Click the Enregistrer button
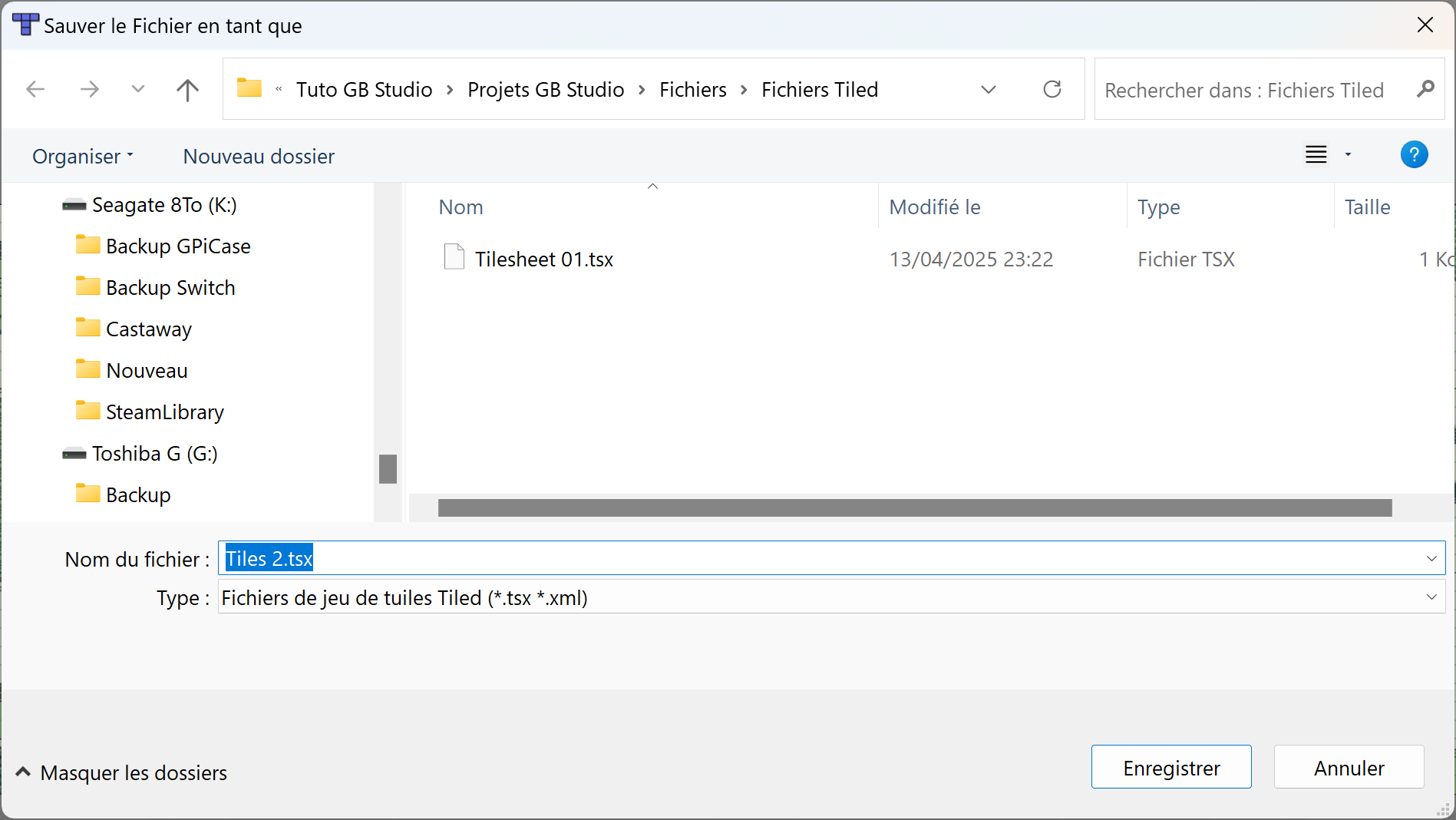This screenshot has height=820, width=1456. coord(1170,767)
